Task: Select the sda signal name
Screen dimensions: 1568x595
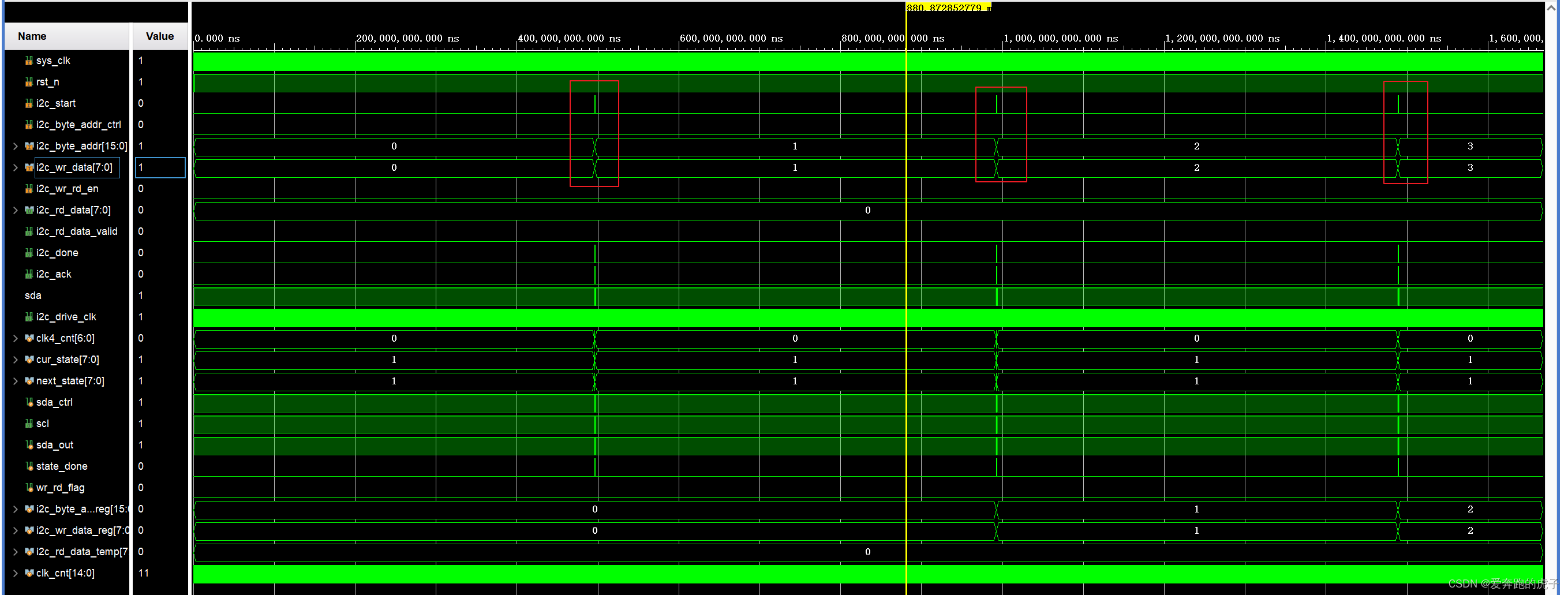Action: [33, 295]
